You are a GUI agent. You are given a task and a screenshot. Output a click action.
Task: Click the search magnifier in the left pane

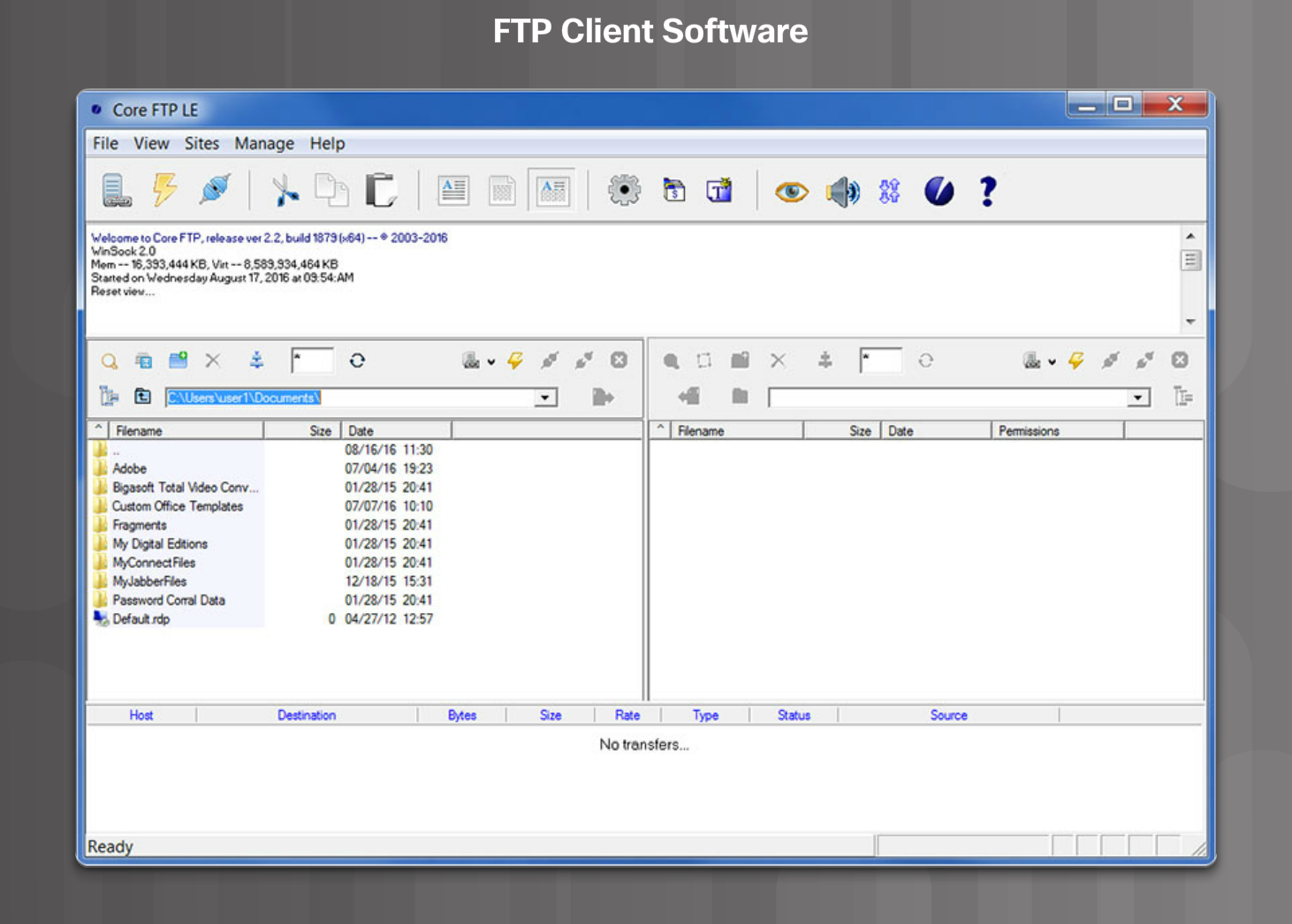[109, 360]
